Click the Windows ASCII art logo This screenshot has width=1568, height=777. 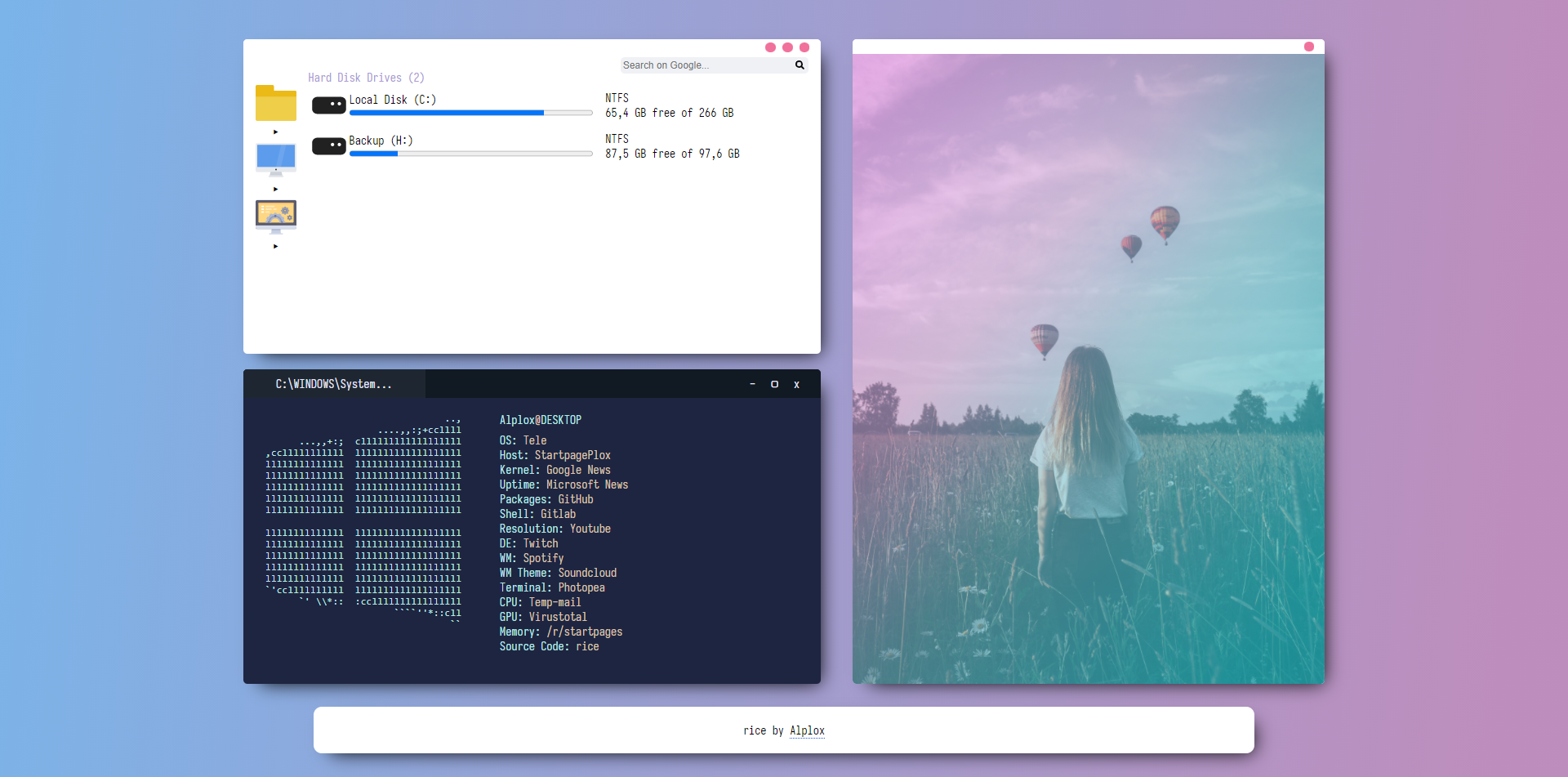point(363,520)
